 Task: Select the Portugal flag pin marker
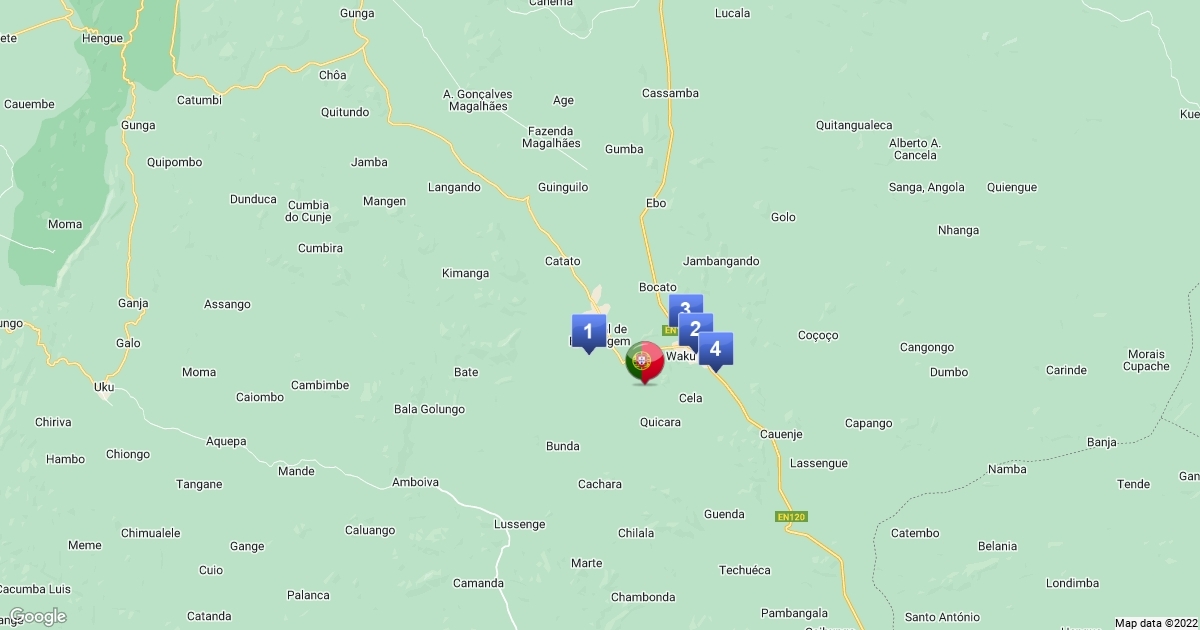(645, 362)
